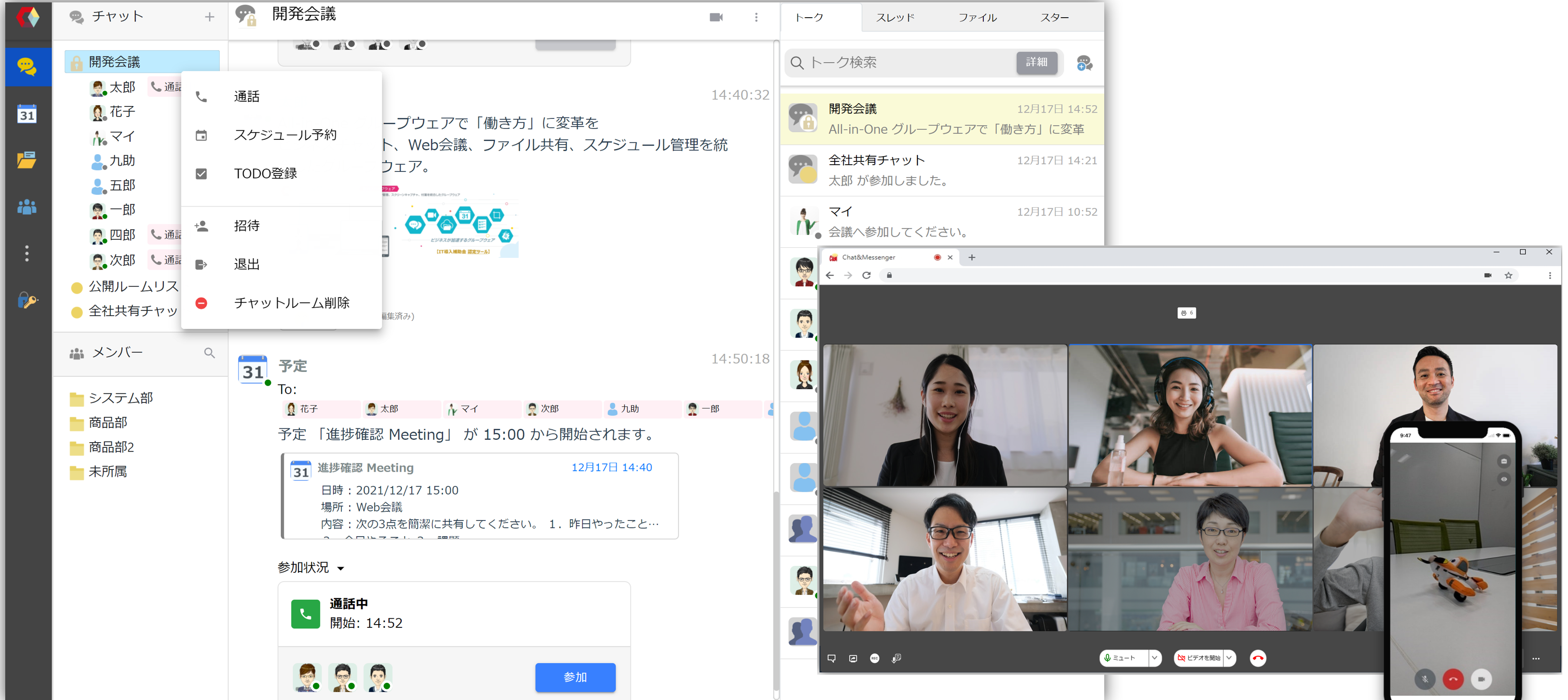Image resolution: width=1568 pixels, height=700 pixels.
Task: End call on the phone's red button
Action: (x=1453, y=679)
